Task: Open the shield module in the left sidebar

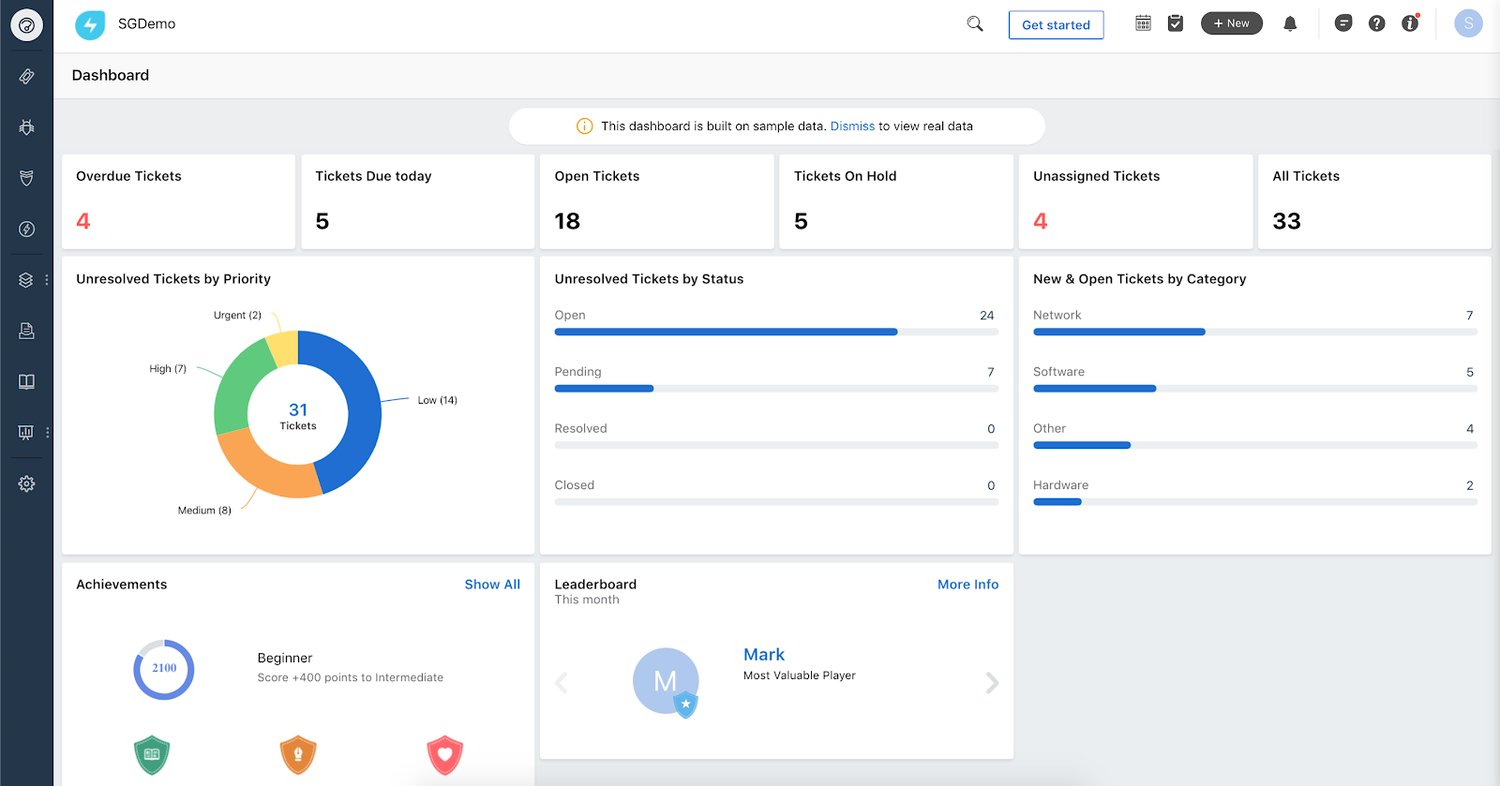Action: [27, 178]
